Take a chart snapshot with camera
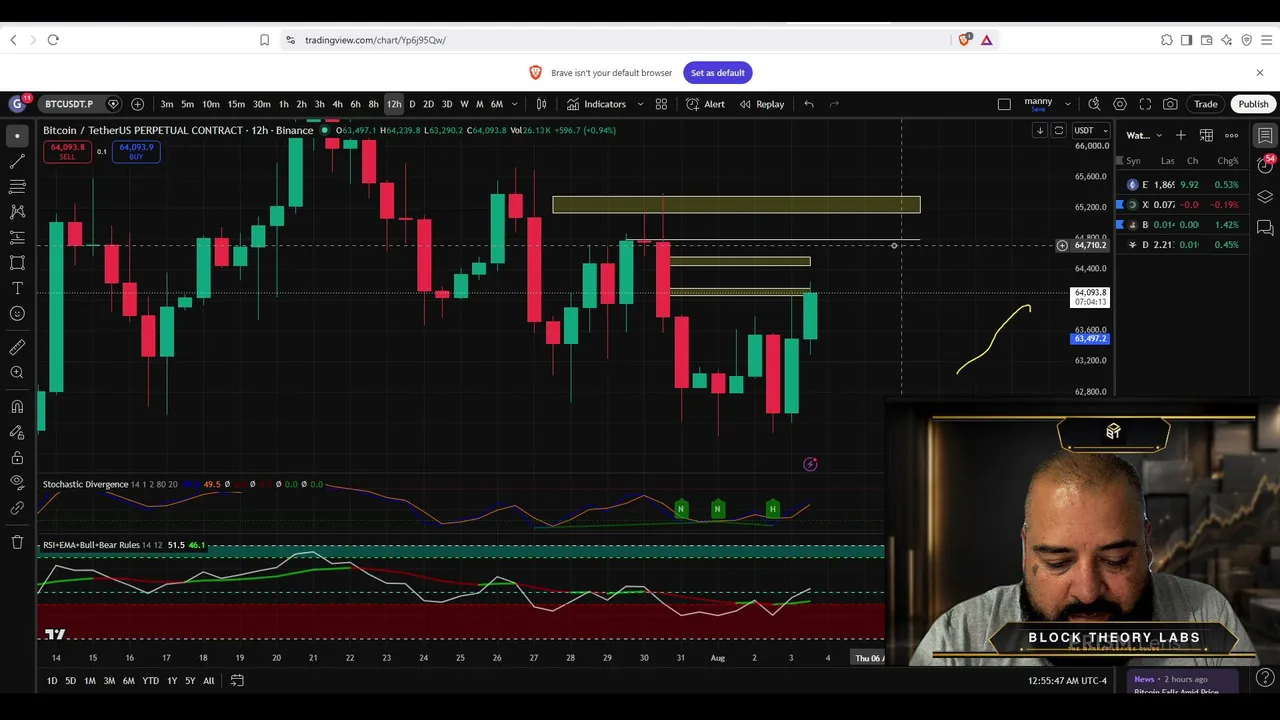Viewport: 1280px width, 720px height. pyautogui.click(x=1170, y=104)
